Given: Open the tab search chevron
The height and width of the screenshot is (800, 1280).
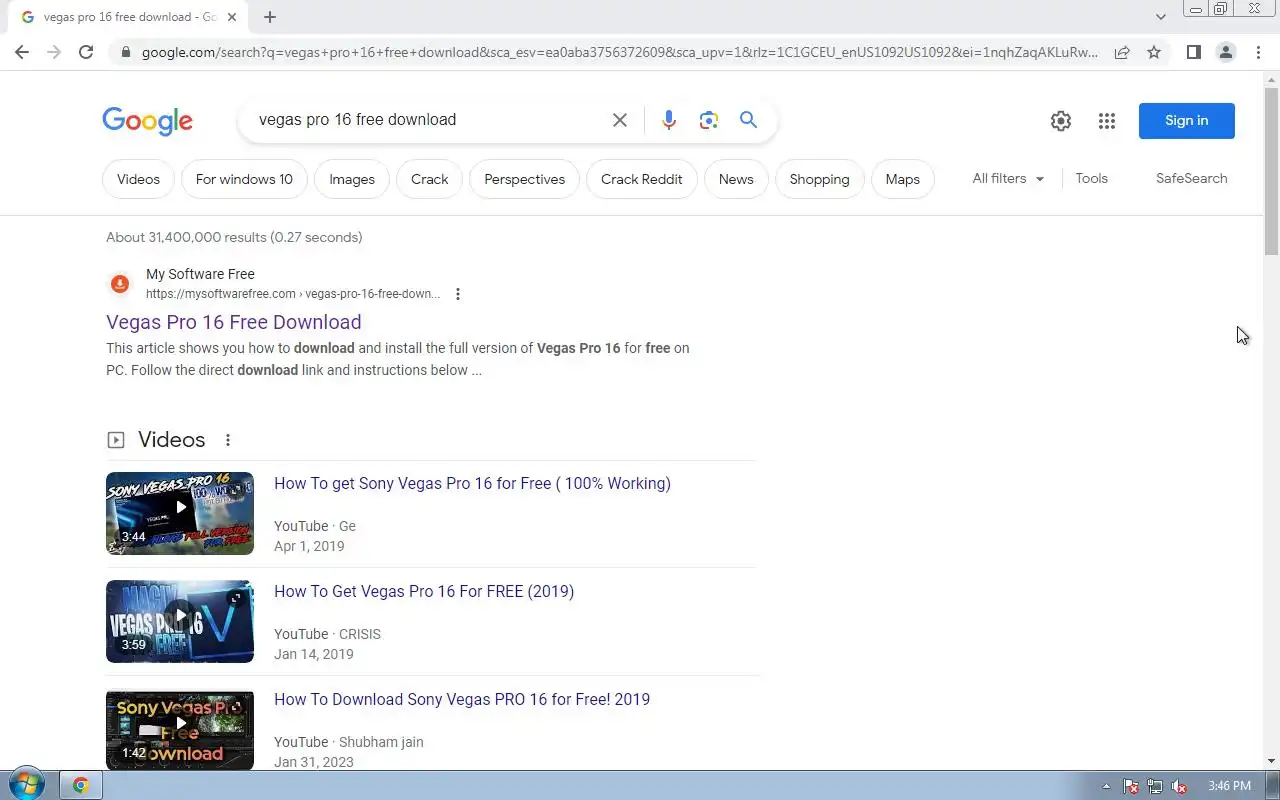Looking at the screenshot, I should pyautogui.click(x=1160, y=17).
